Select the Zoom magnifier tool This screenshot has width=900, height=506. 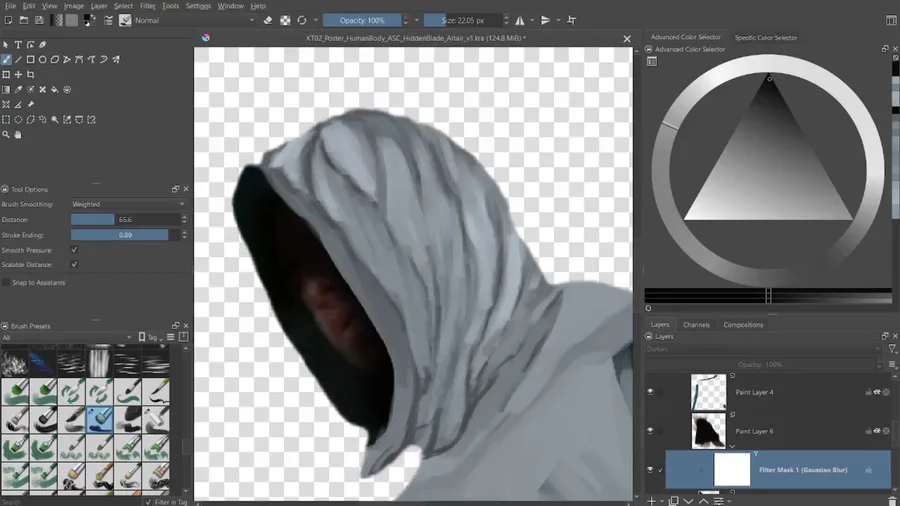6,134
